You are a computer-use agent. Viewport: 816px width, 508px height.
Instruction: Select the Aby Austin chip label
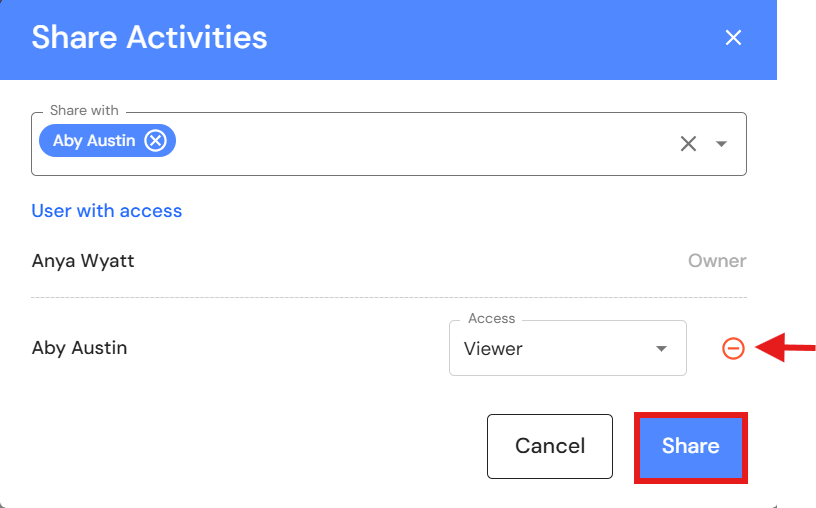pos(94,141)
